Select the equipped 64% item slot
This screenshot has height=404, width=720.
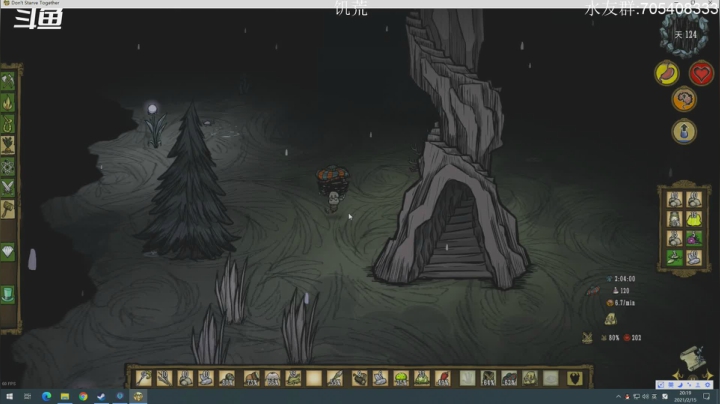point(488,378)
